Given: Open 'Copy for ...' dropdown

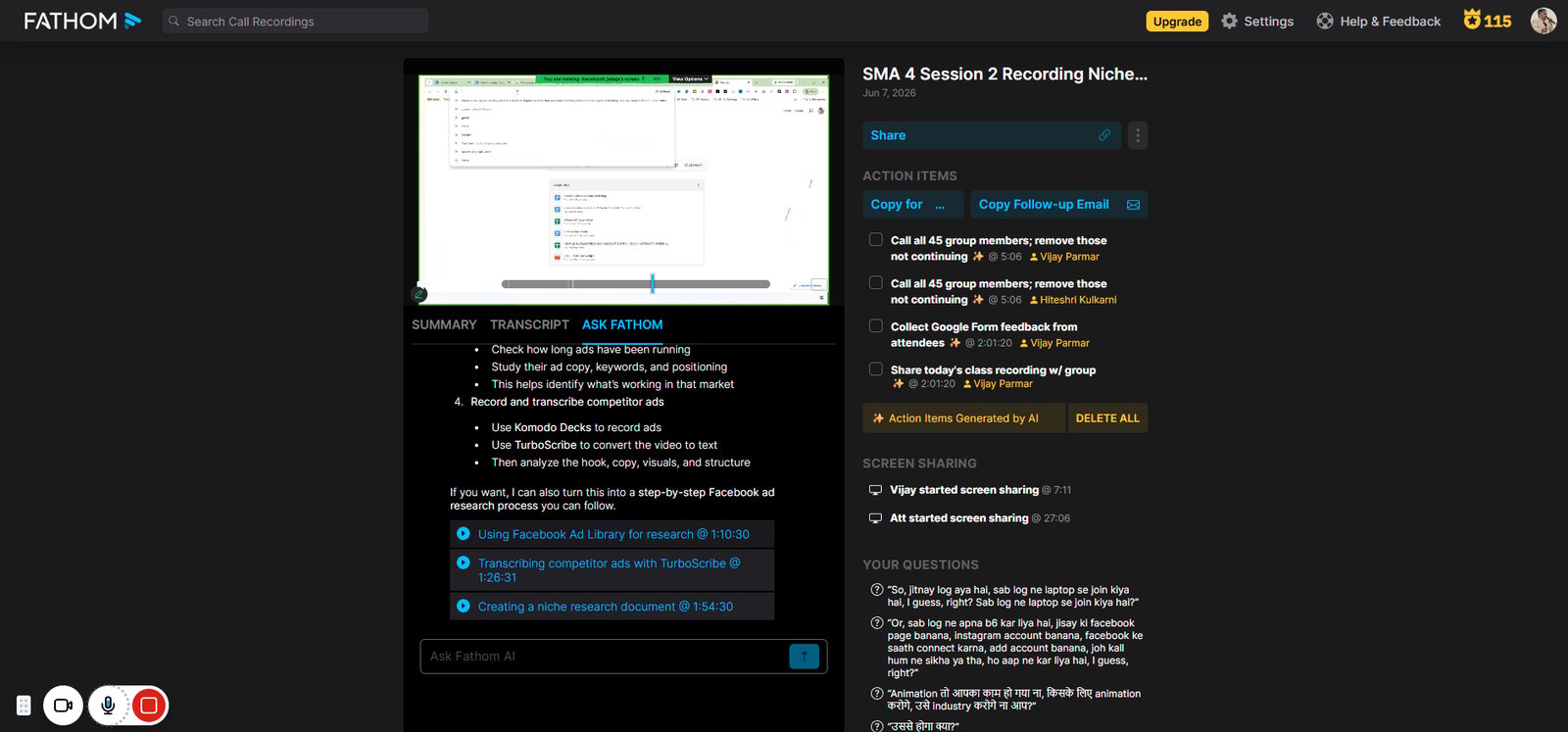Looking at the screenshot, I should click(912, 204).
